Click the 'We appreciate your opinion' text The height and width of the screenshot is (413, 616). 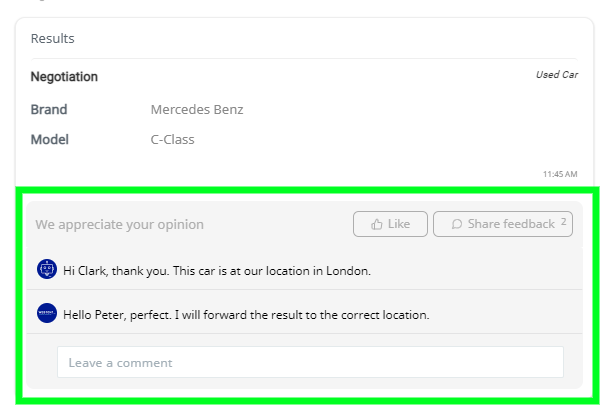(119, 224)
